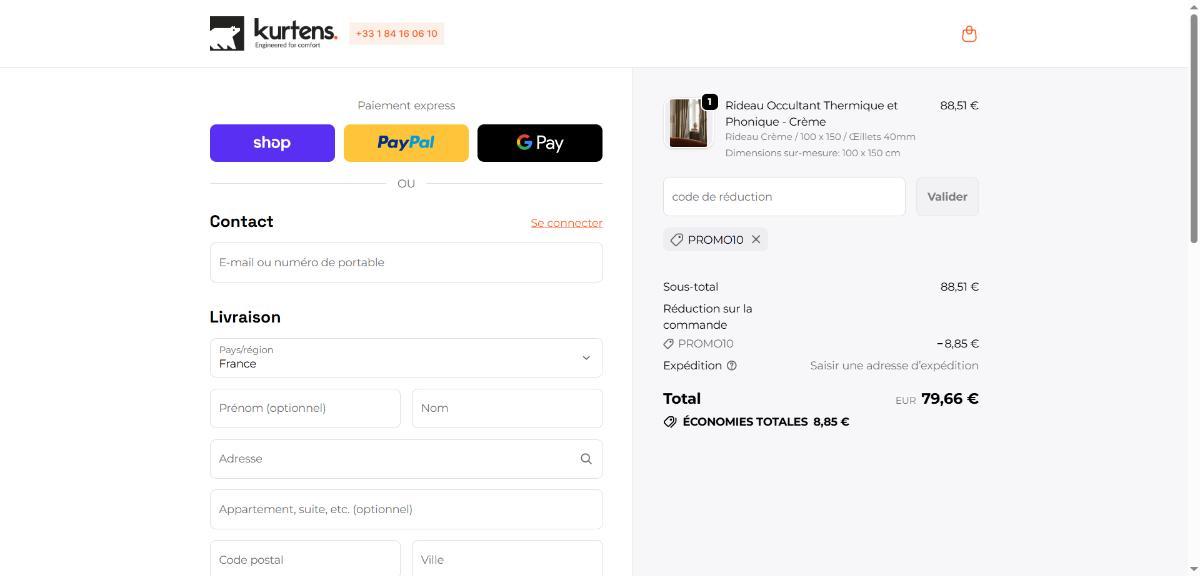The height and width of the screenshot is (576, 1200).
Task: Click the Se connecter link
Action: tap(566, 223)
